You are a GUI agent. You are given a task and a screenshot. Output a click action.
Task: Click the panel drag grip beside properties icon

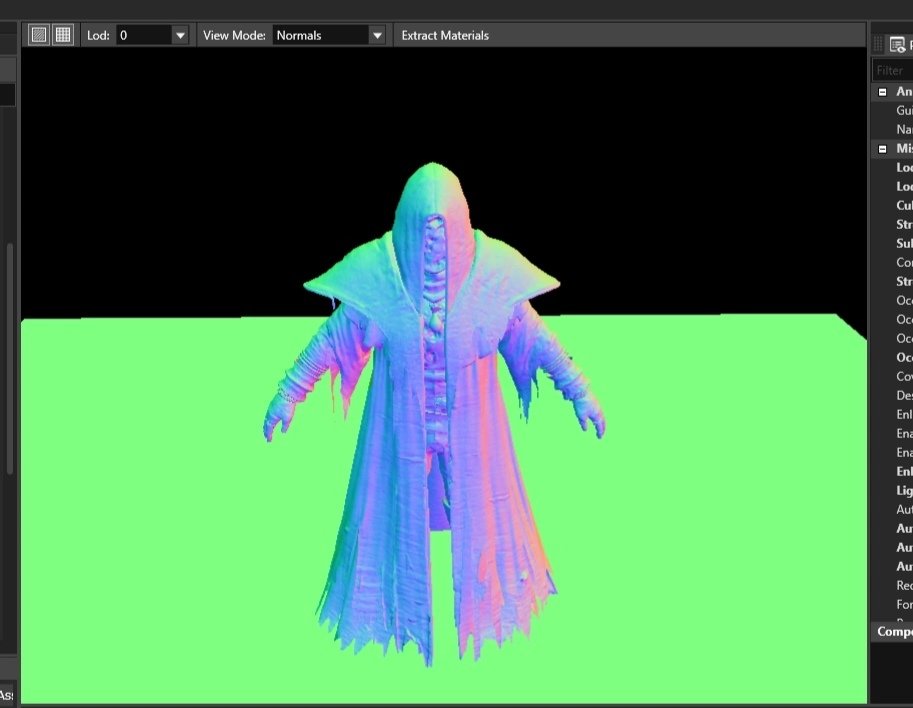(x=879, y=44)
